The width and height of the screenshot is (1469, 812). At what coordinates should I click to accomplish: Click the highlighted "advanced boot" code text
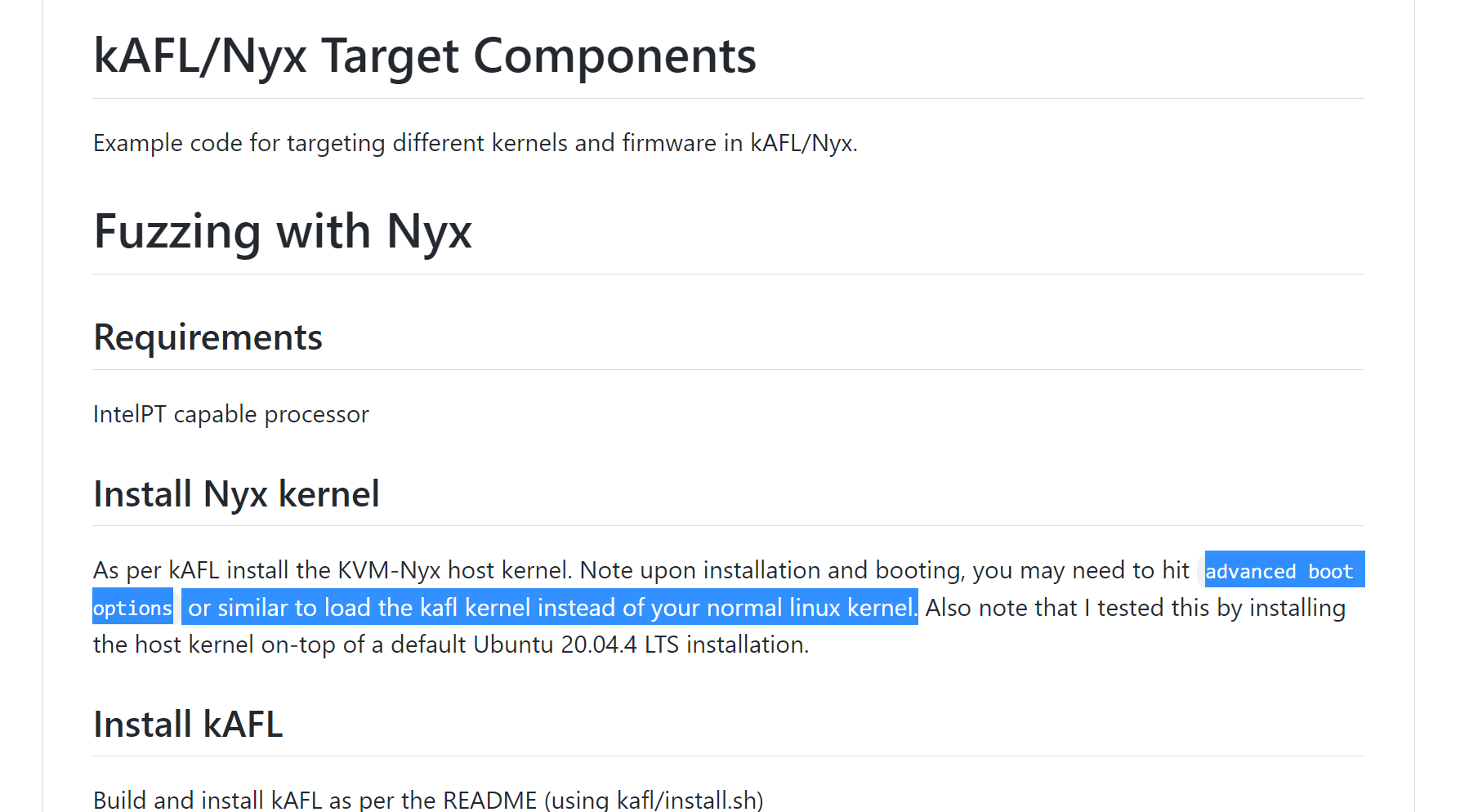tap(1279, 571)
